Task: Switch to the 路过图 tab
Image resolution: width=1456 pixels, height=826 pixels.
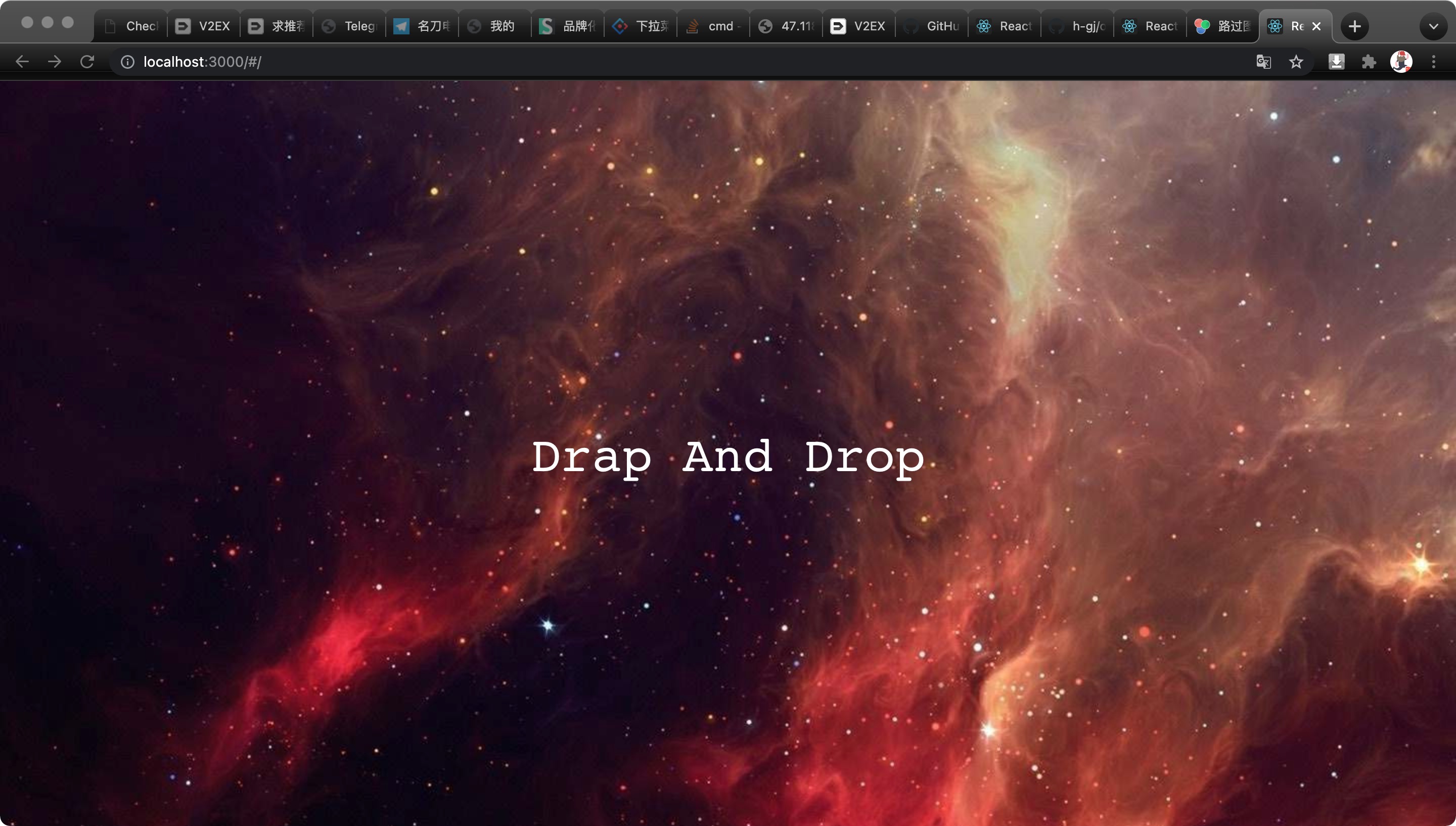Action: pyautogui.click(x=1223, y=26)
